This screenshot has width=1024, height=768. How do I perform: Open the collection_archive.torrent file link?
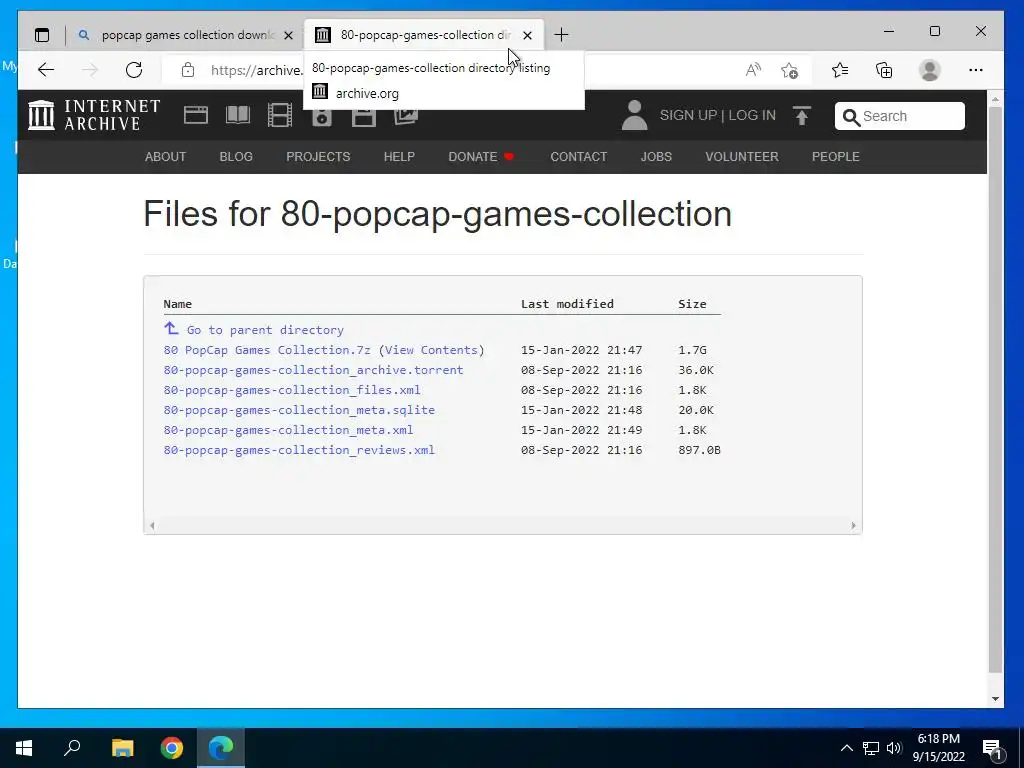[x=313, y=370]
